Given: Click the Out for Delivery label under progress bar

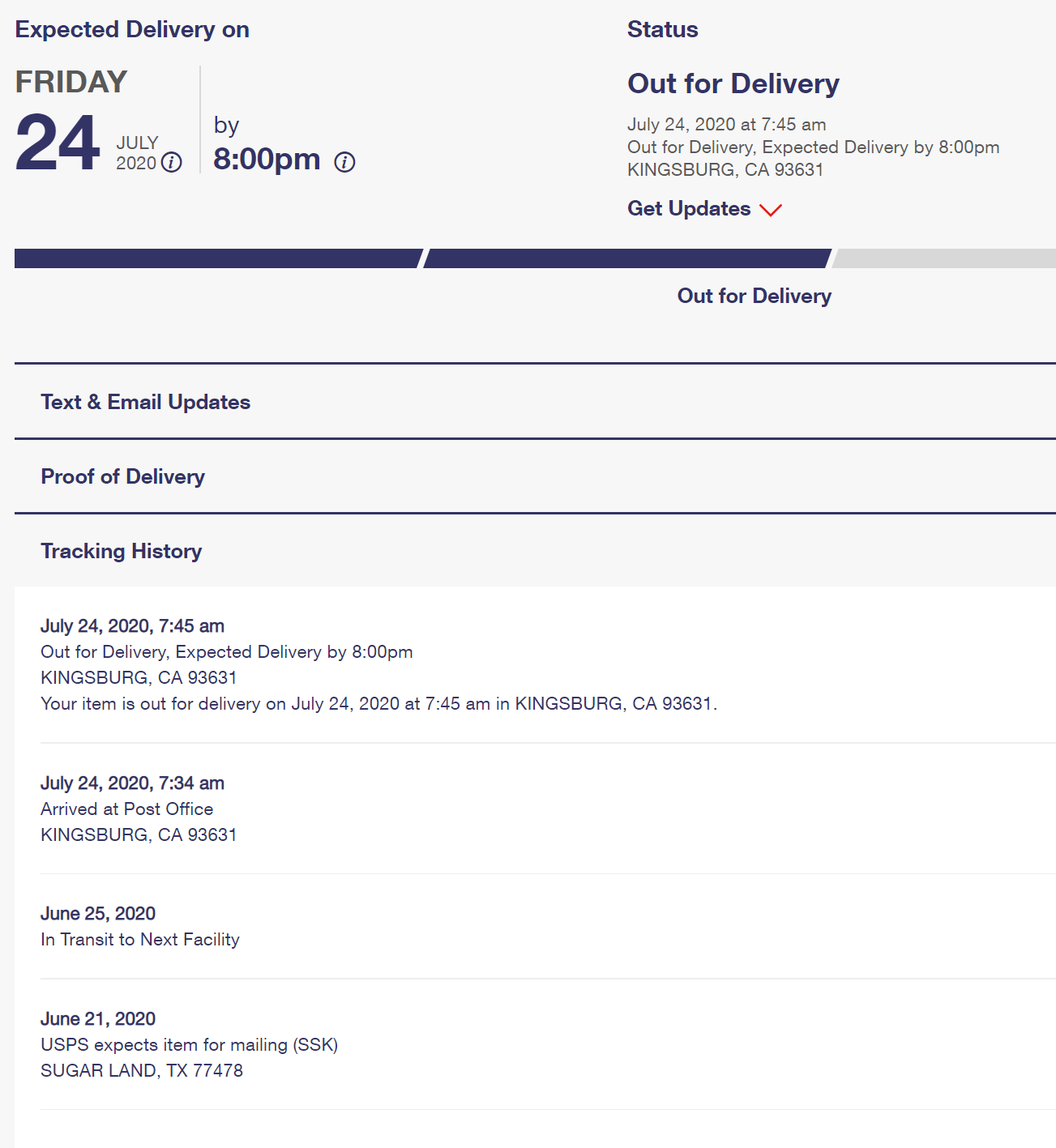Looking at the screenshot, I should coord(754,296).
